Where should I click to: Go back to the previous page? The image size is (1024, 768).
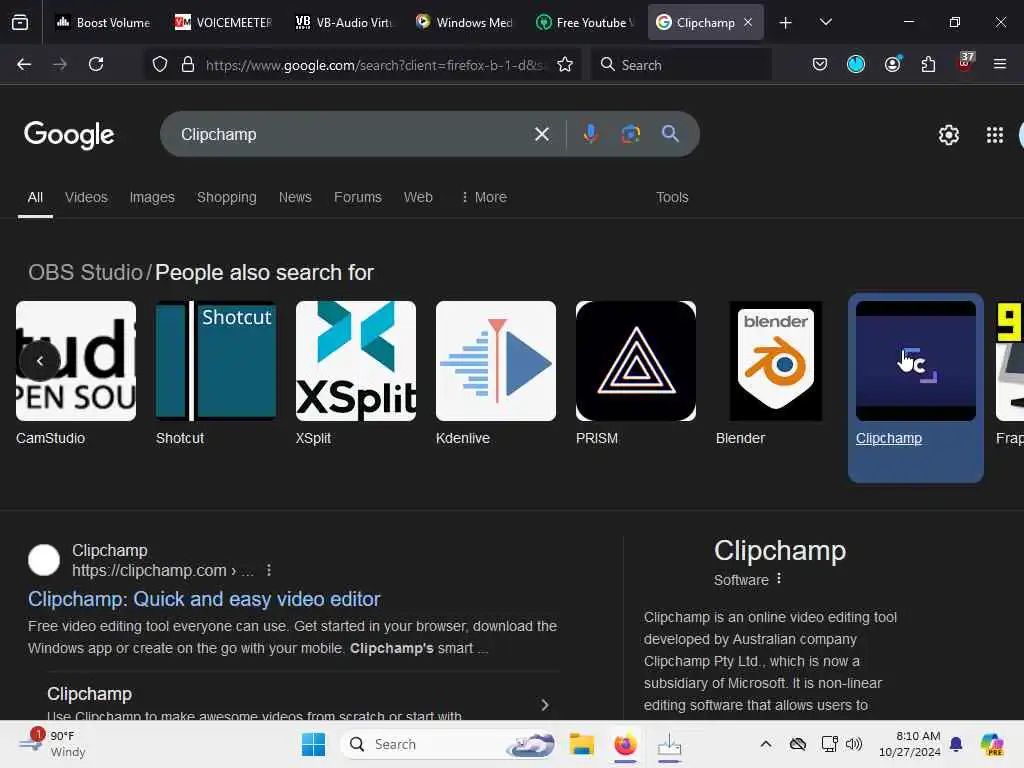(x=24, y=64)
